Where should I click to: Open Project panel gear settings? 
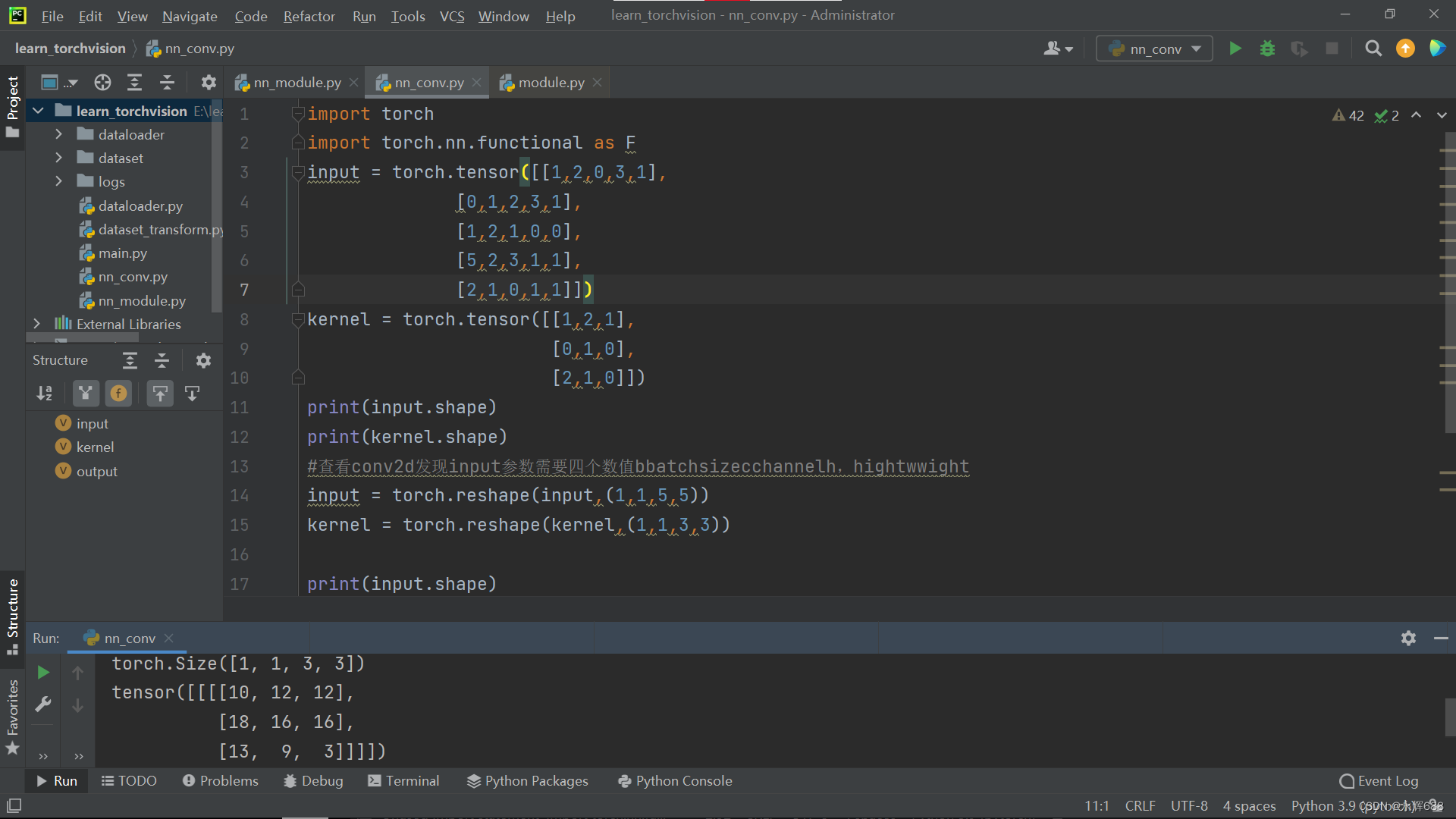(x=209, y=83)
